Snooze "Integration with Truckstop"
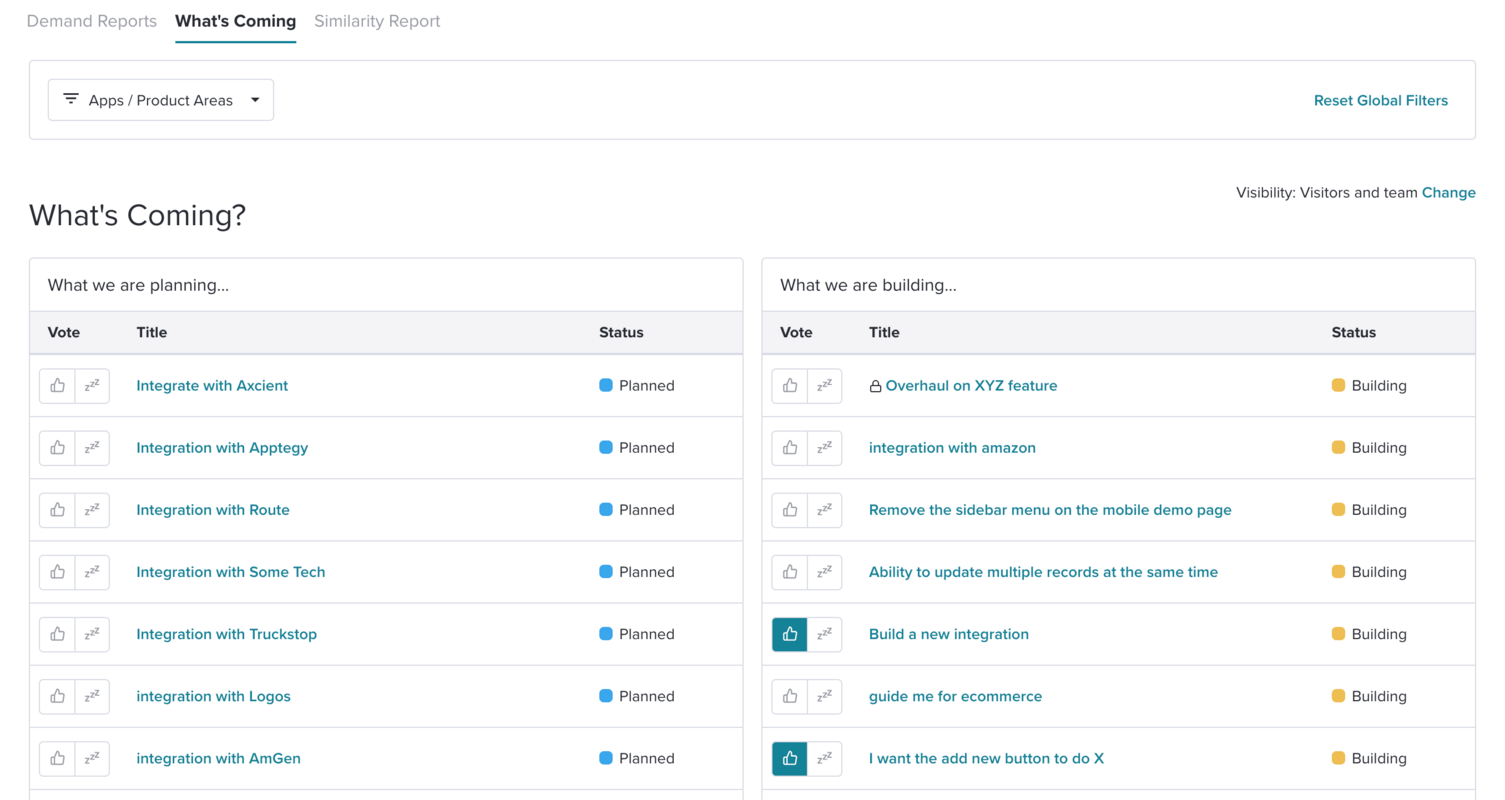This screenshot has height=800, width=1505. pos(92,633)
